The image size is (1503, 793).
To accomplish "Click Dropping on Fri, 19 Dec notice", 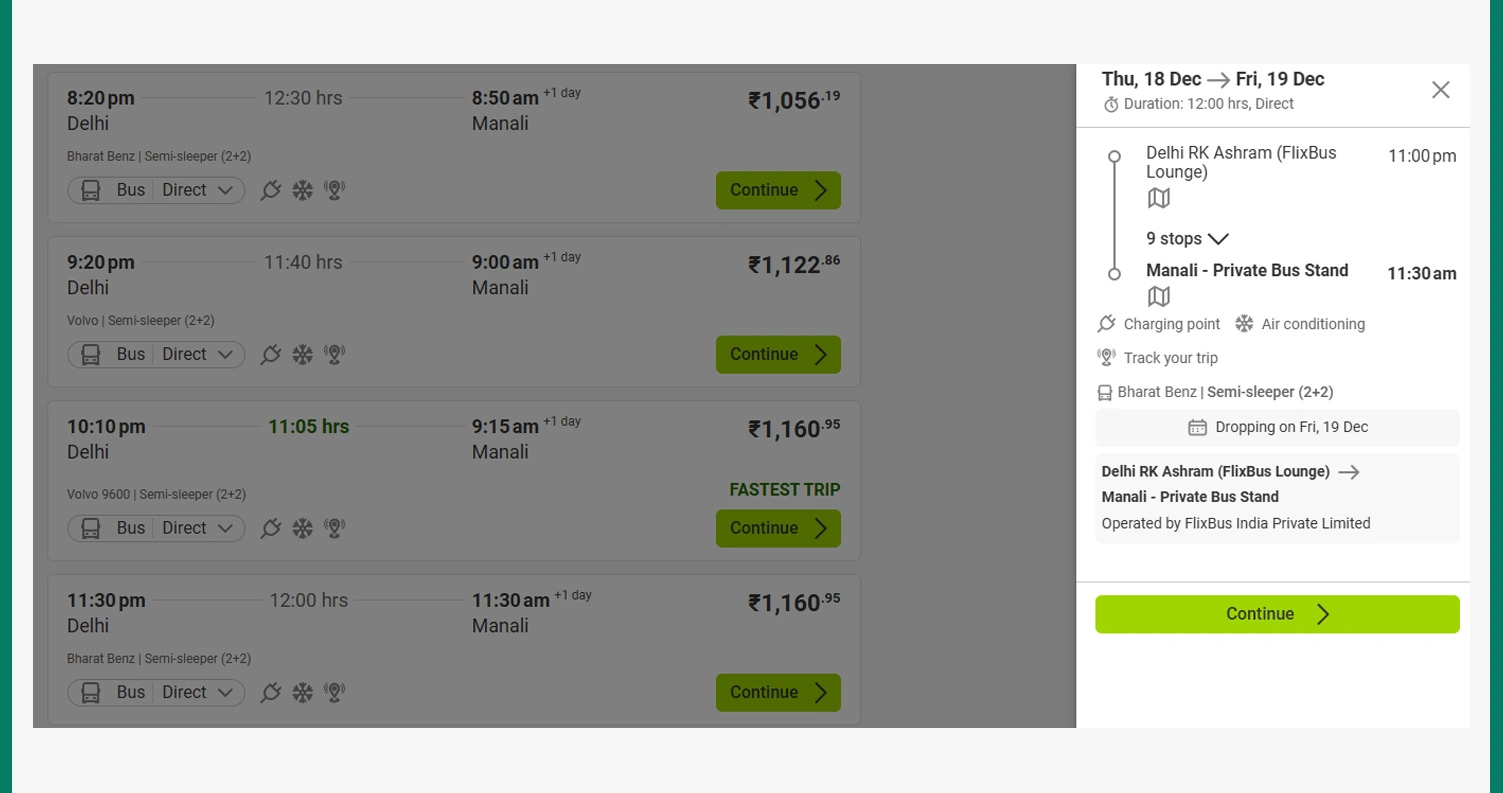I will (x=1277, y=427).
